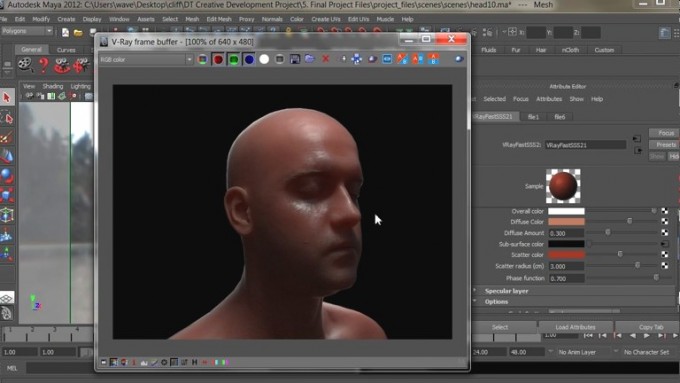The height and width of the screenshot is (383, 680).
Task: Switch to nCloth shelf tab
Action: click(570, 50)
